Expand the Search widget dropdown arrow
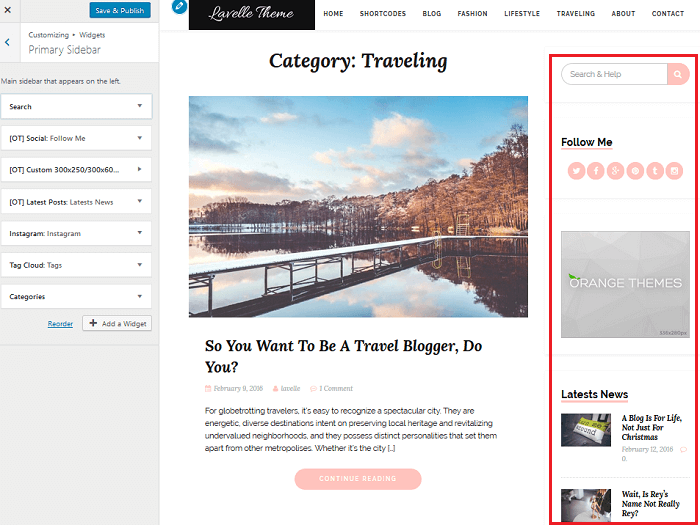Viewport: 700px width, 525px height. pos(140,106)
